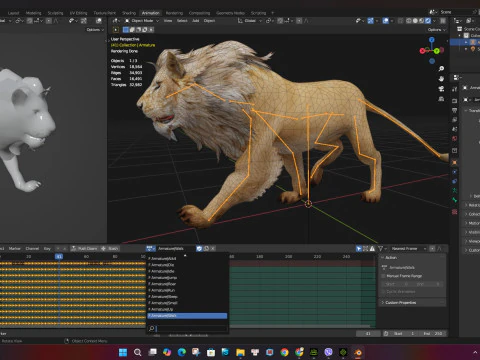This screenshot has height=360, width=480.
Task: Open the viewport View menu
Action: pos(168,21)
